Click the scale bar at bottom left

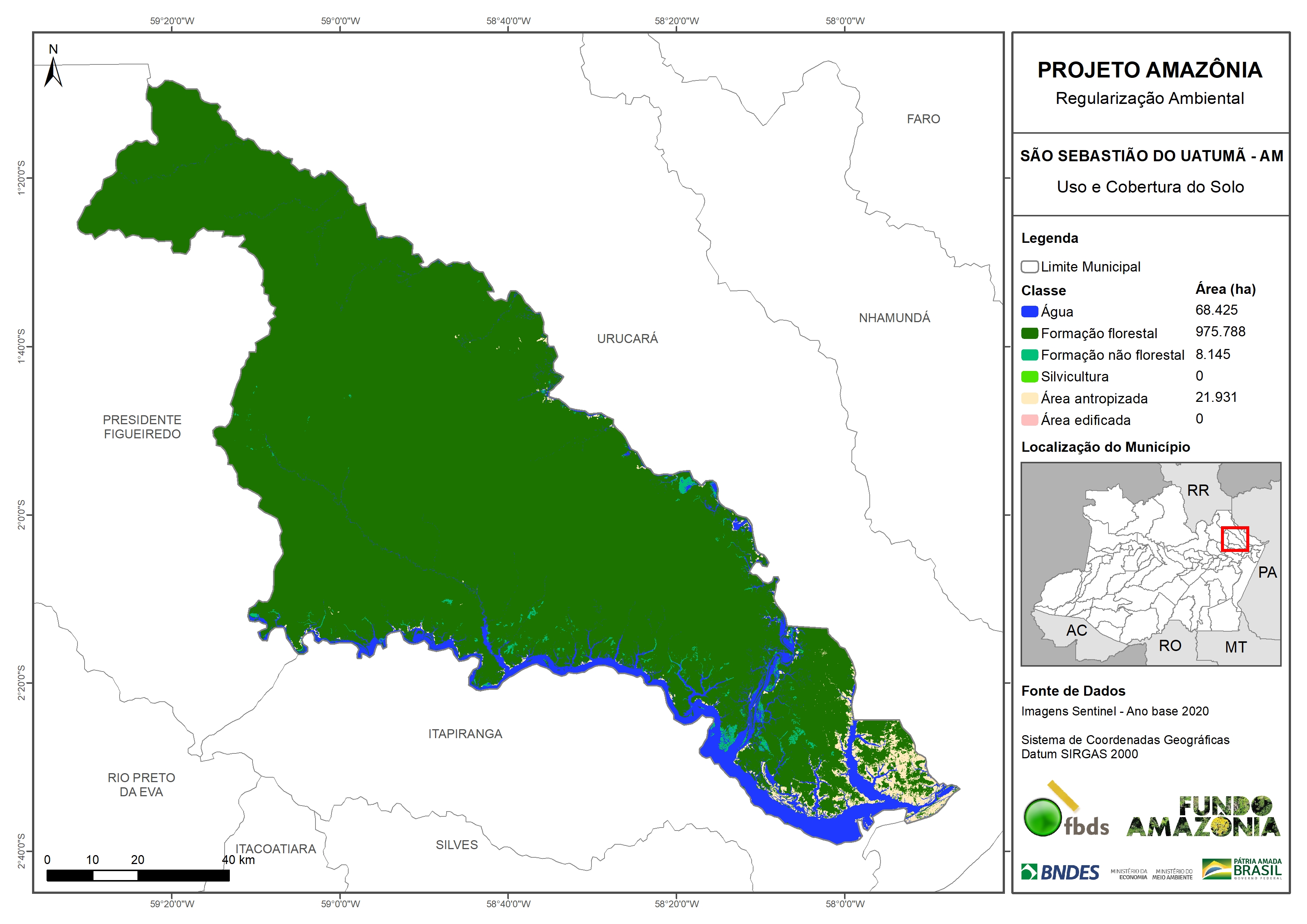point(138,876)
